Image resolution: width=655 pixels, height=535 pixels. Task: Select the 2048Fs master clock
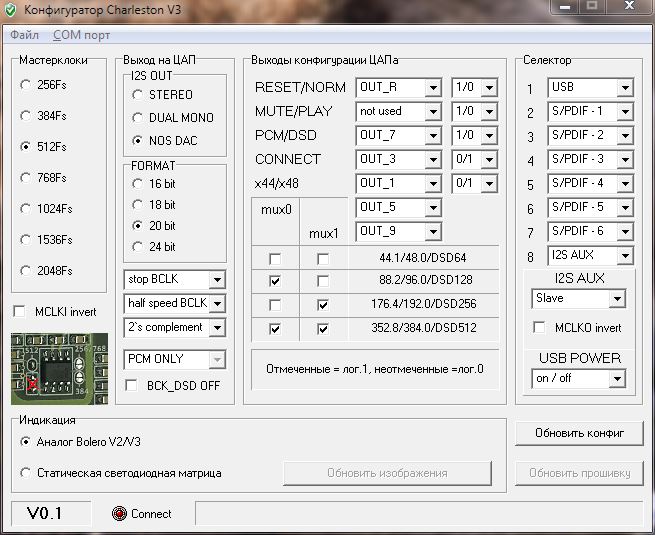coord(25,271)
